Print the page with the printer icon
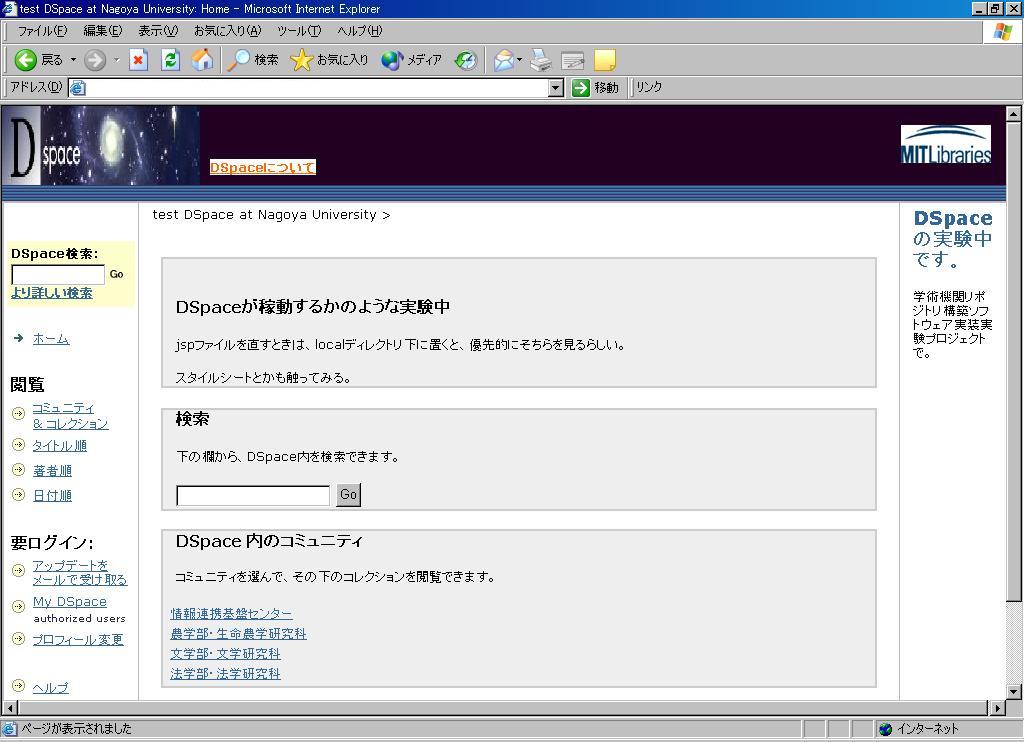Image resolution: width=1024 pixels, height=742 pixels. tap(541, 60)
